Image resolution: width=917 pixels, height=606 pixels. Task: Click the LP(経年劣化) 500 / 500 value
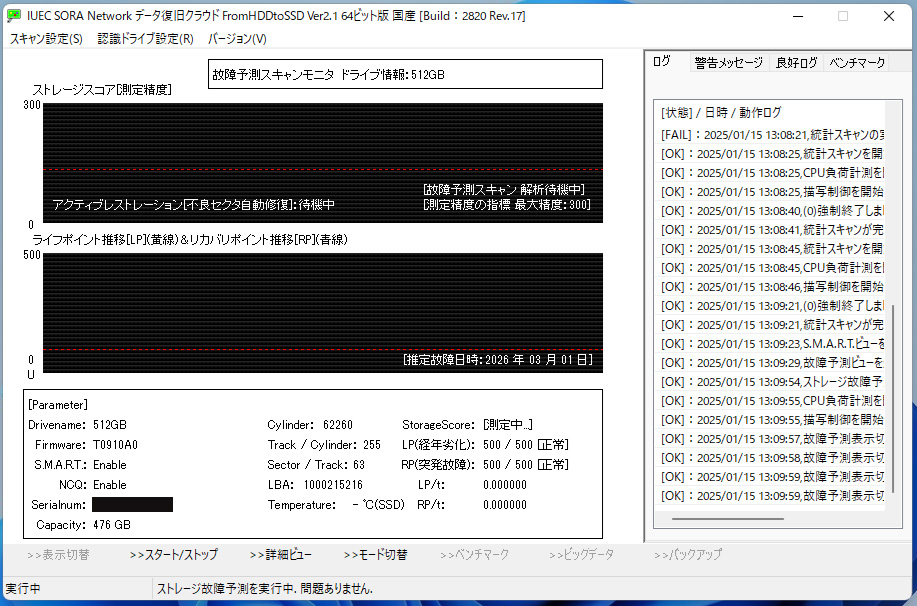pyautogui.click(x=526, y=445)
